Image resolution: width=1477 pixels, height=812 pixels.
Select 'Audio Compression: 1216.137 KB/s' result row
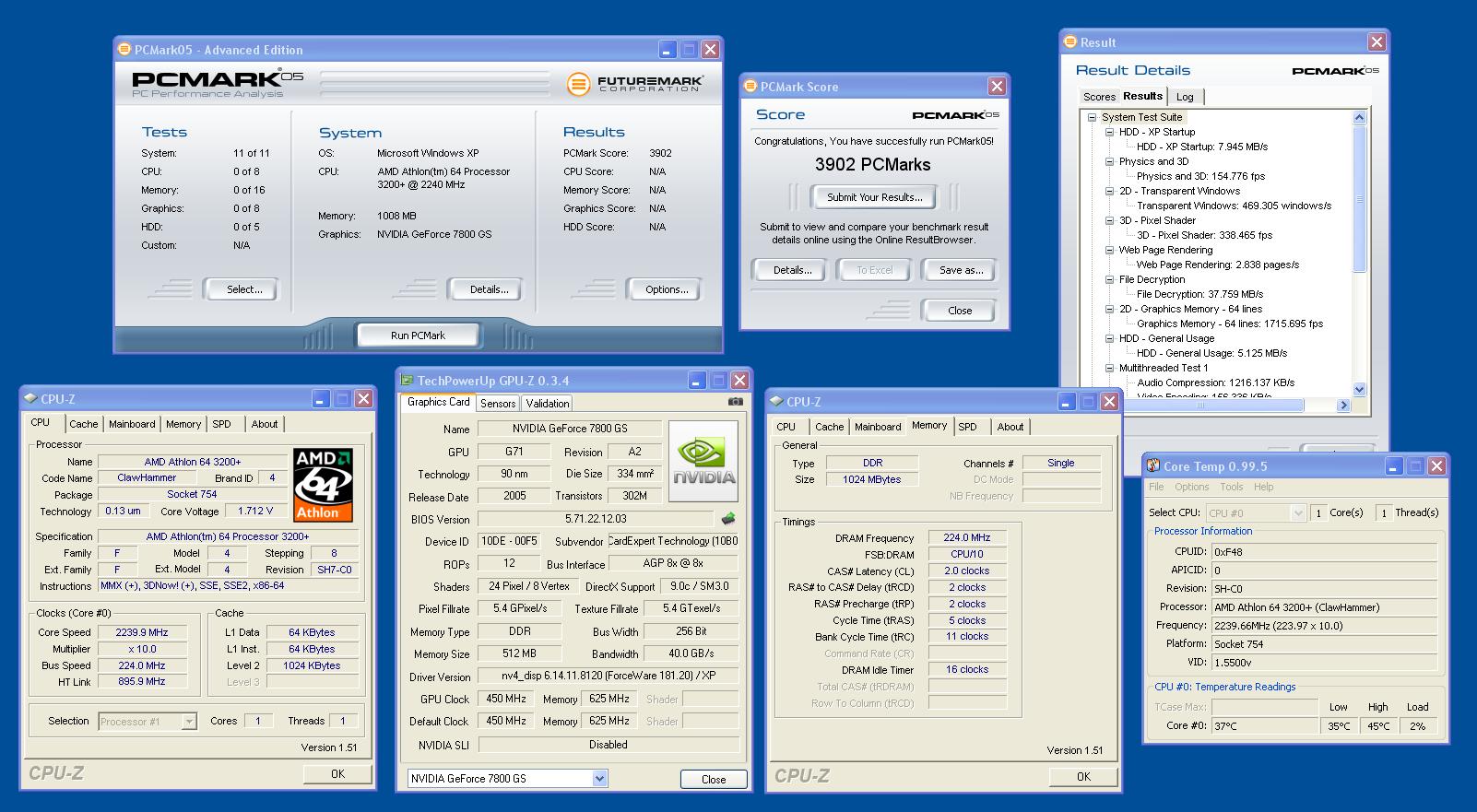point(1215,382)
